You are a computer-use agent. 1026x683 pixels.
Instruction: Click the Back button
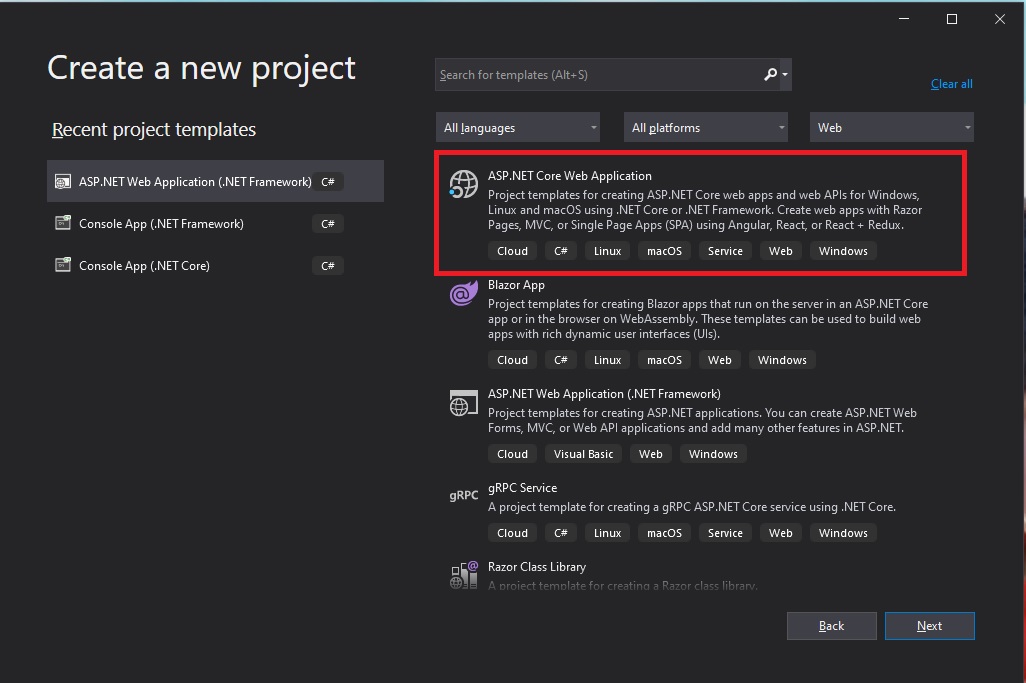(x=832, y=626)
